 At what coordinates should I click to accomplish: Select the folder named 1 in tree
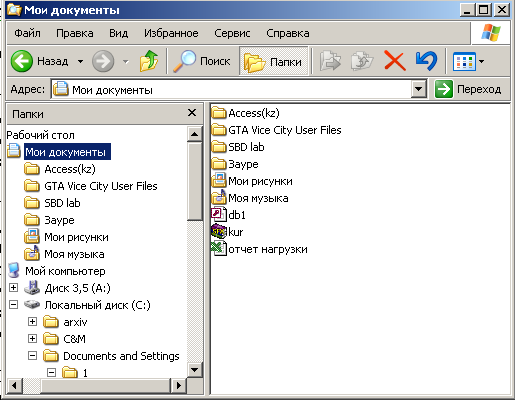coord(85,373)
